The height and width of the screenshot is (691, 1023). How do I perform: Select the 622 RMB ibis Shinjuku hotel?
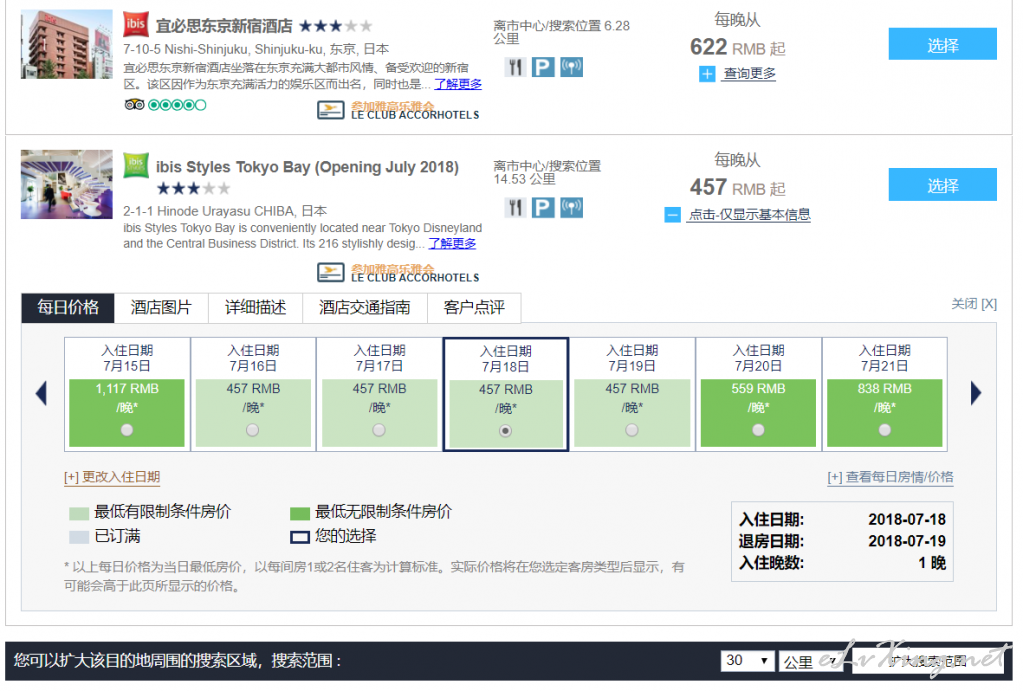tap(942, 44)
